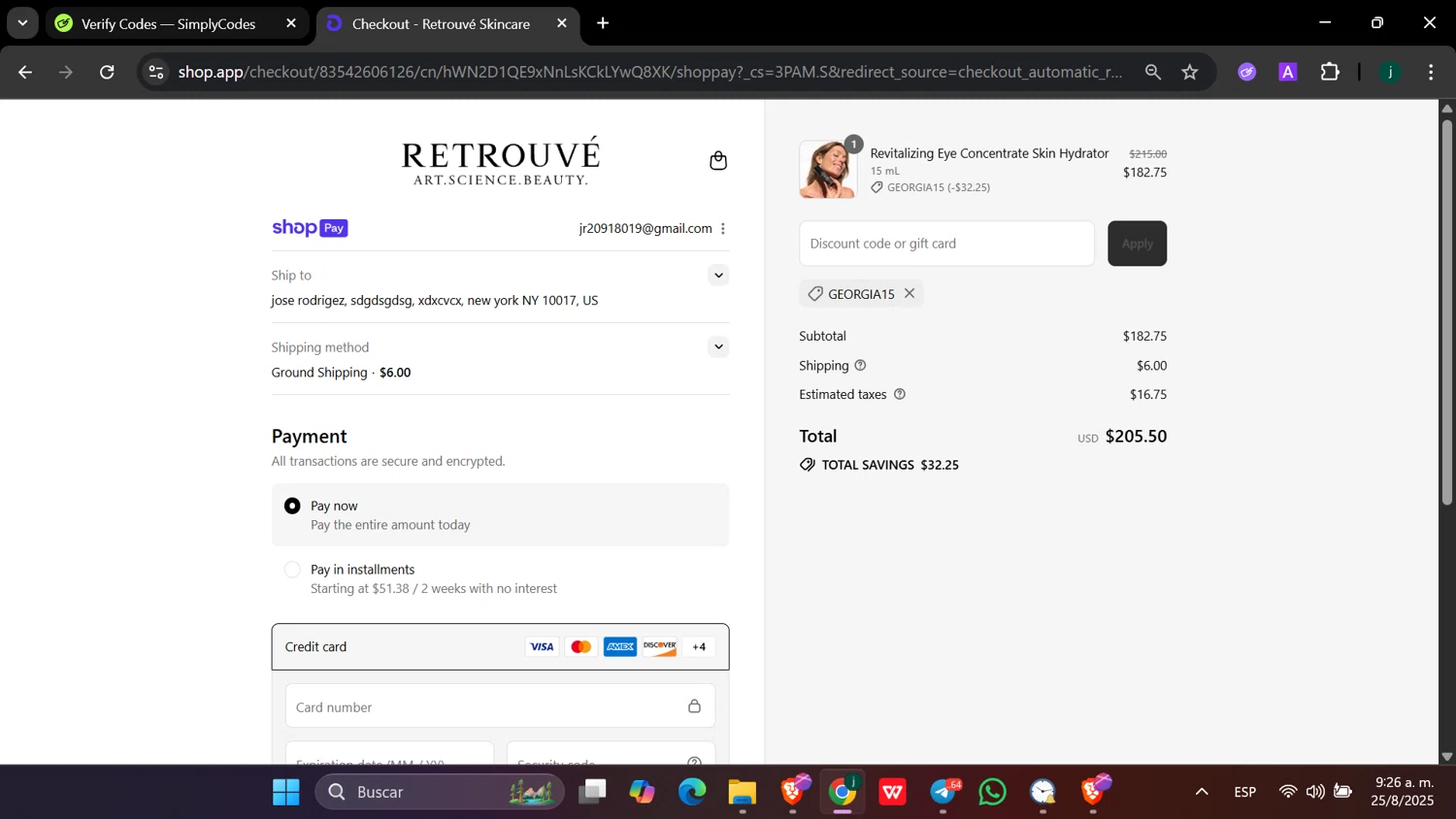Bookmark this page with the star
Screen dimensions: 1456x819
tap(1190, 72)
